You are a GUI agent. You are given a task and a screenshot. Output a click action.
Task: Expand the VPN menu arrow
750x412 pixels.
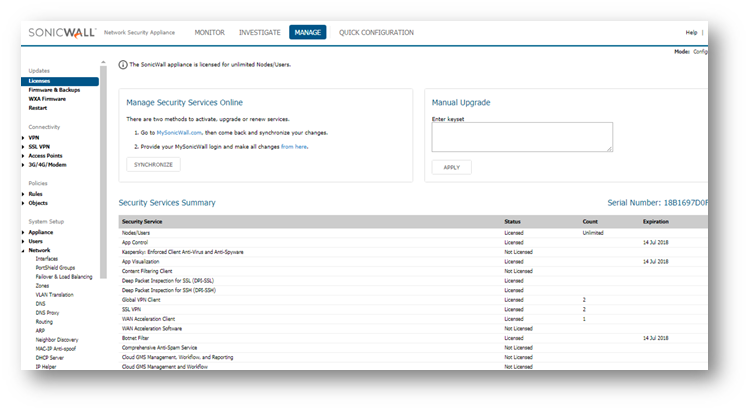point(23,137)
